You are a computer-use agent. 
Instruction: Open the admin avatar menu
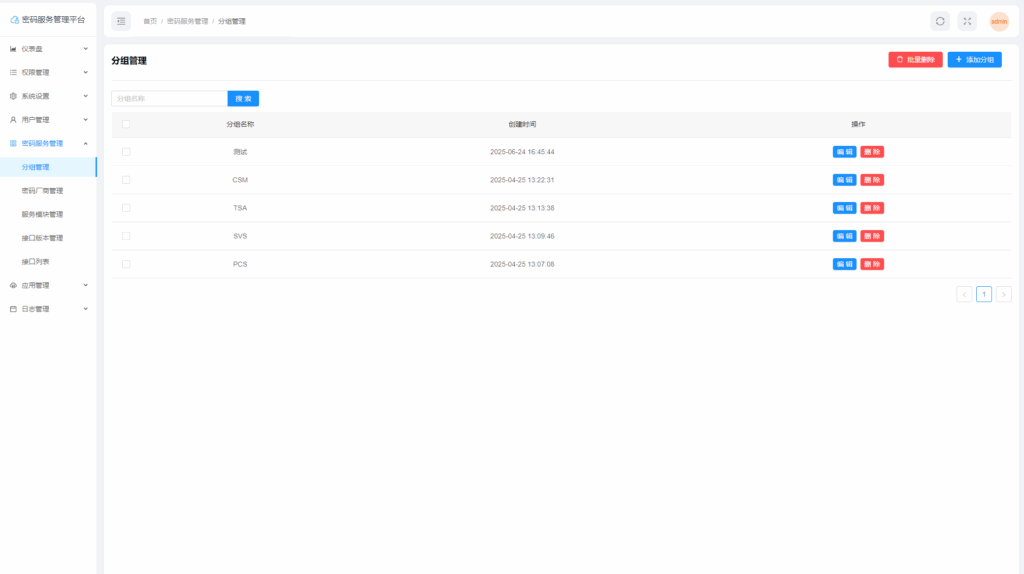[999, 21]
